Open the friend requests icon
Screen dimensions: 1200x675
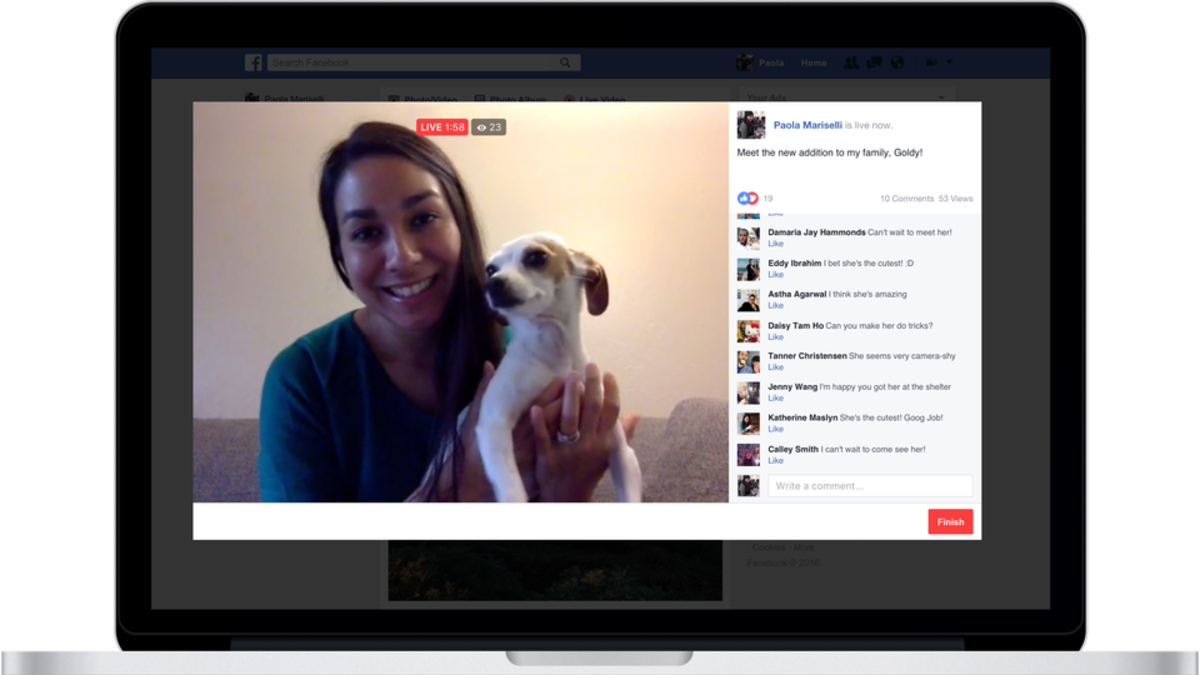851,63
